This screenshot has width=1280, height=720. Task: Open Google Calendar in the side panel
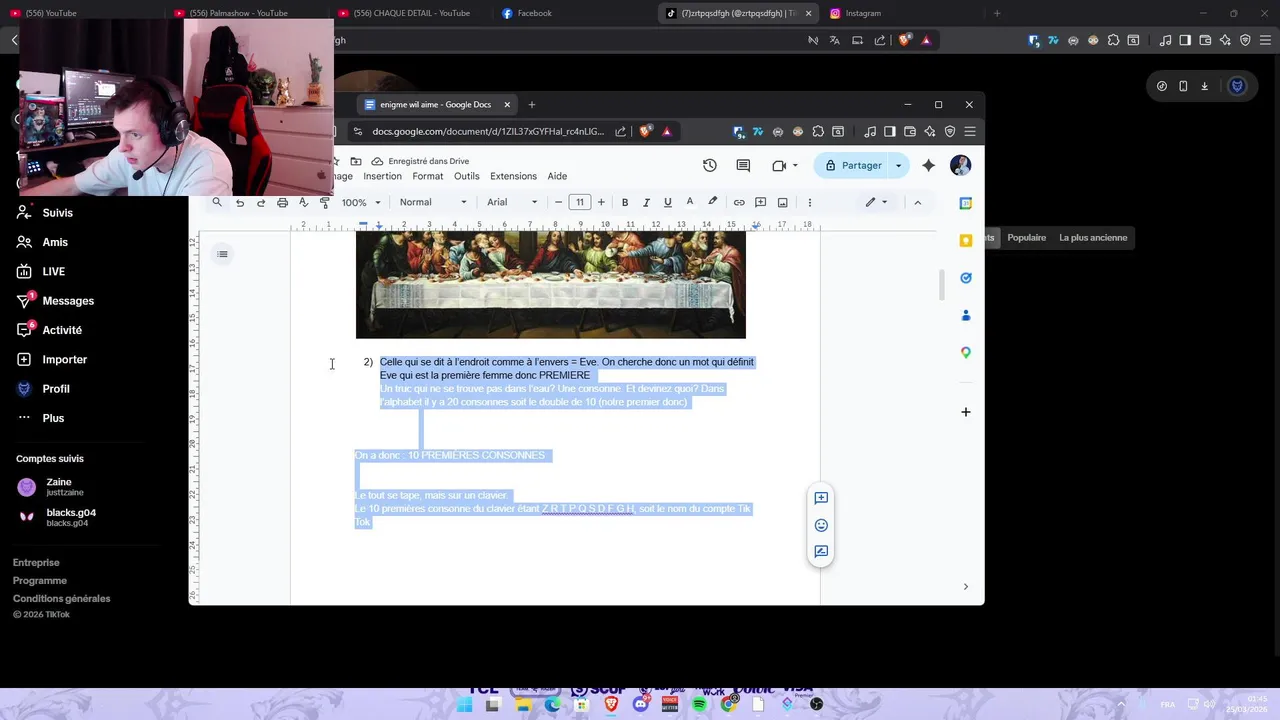point(966,203)
